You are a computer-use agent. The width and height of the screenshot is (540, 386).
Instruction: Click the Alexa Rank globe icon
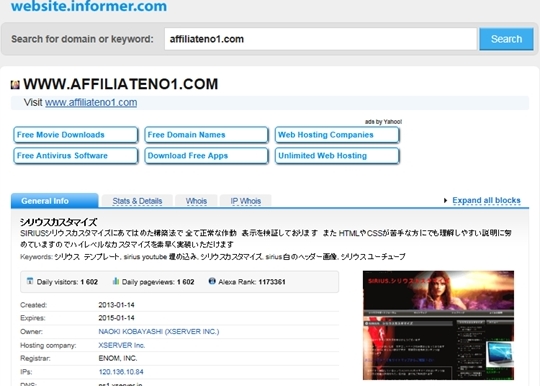point(212,281)
